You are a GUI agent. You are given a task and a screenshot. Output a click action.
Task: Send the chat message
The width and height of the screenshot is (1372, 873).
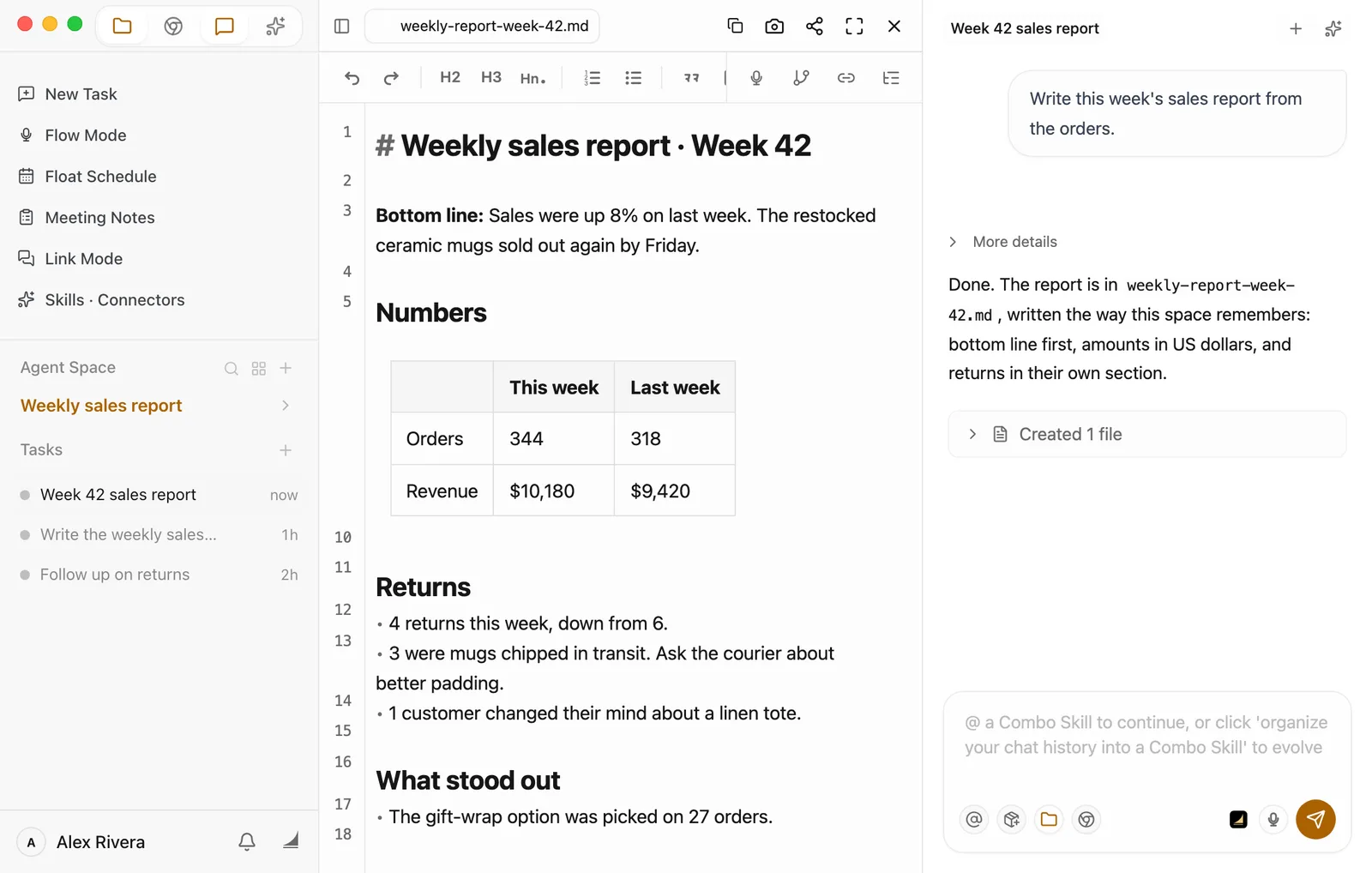pos(1315,819)
